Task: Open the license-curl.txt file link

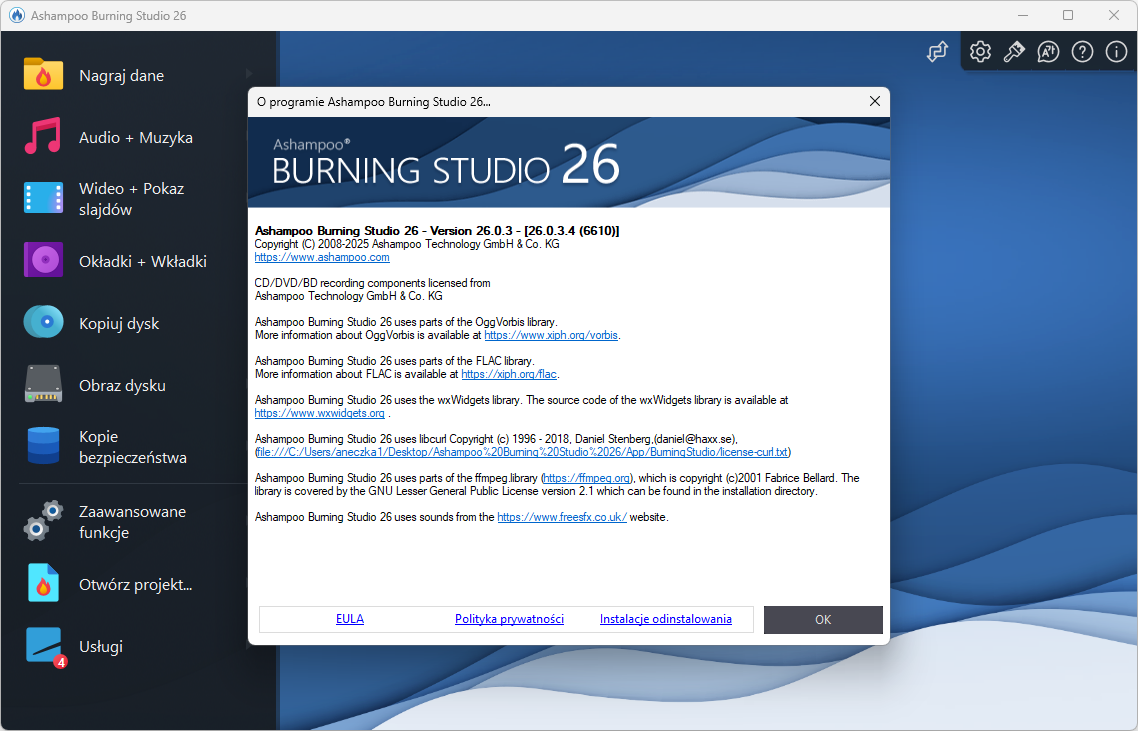Action: tap(523, 452)
